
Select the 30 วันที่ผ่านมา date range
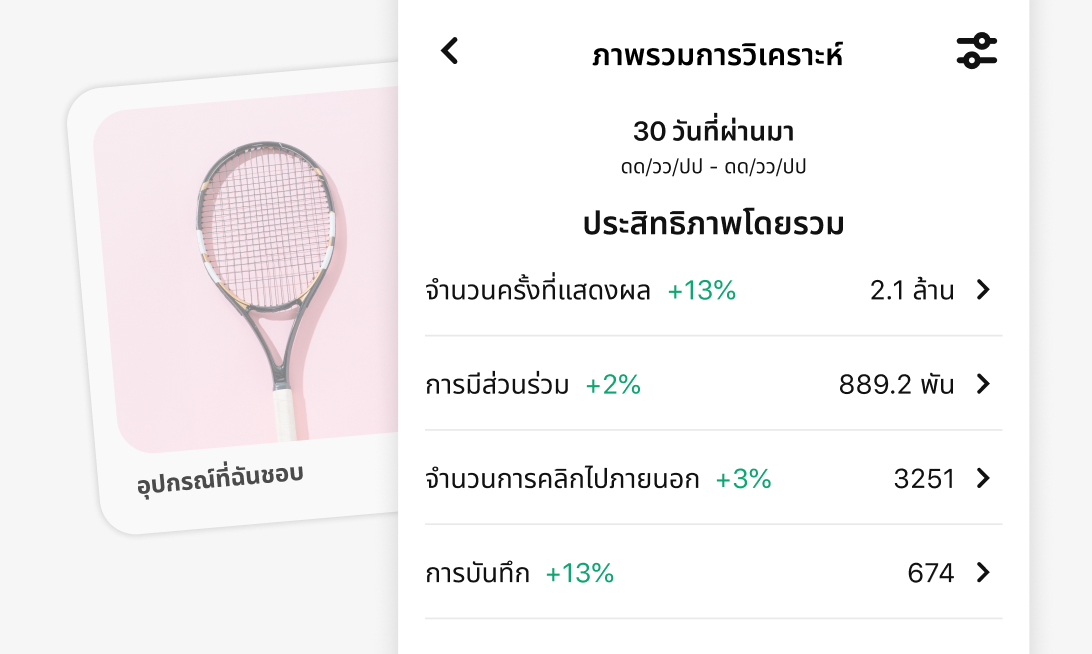[x=714, y=131]
